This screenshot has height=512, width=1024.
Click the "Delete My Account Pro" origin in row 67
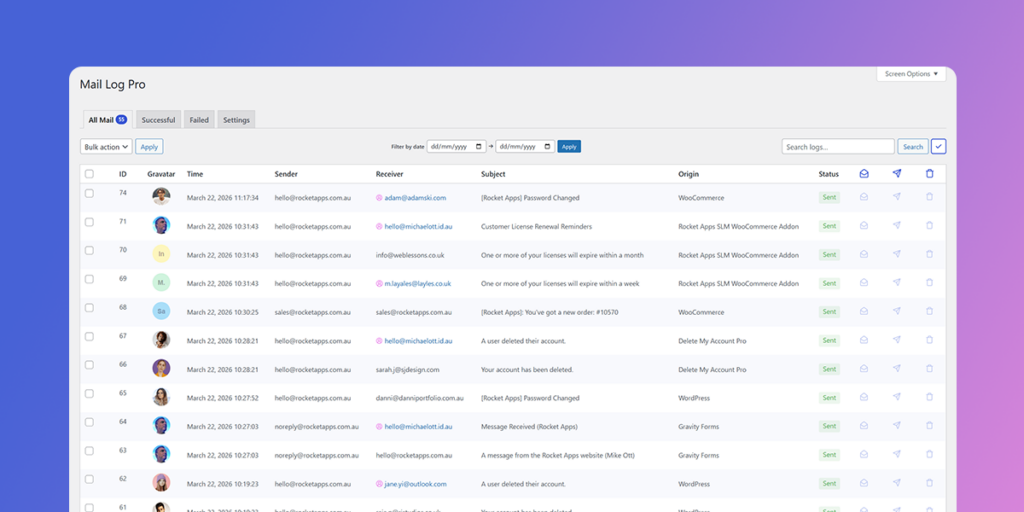712,341
